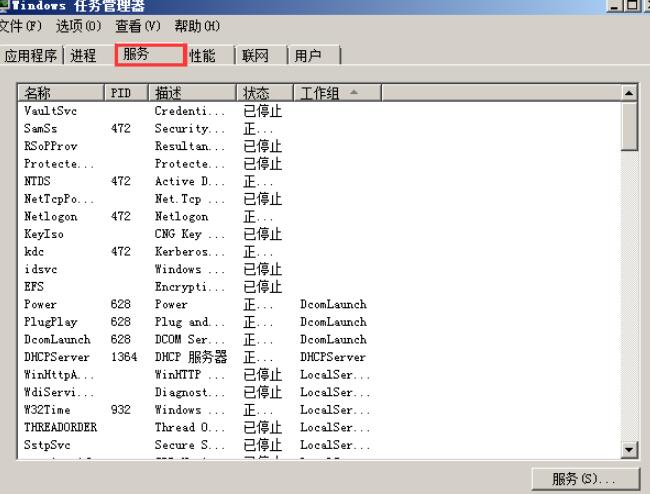Screen dimensions: 650x494
Task: Select the 服务 tab
Action: [151, 55]
